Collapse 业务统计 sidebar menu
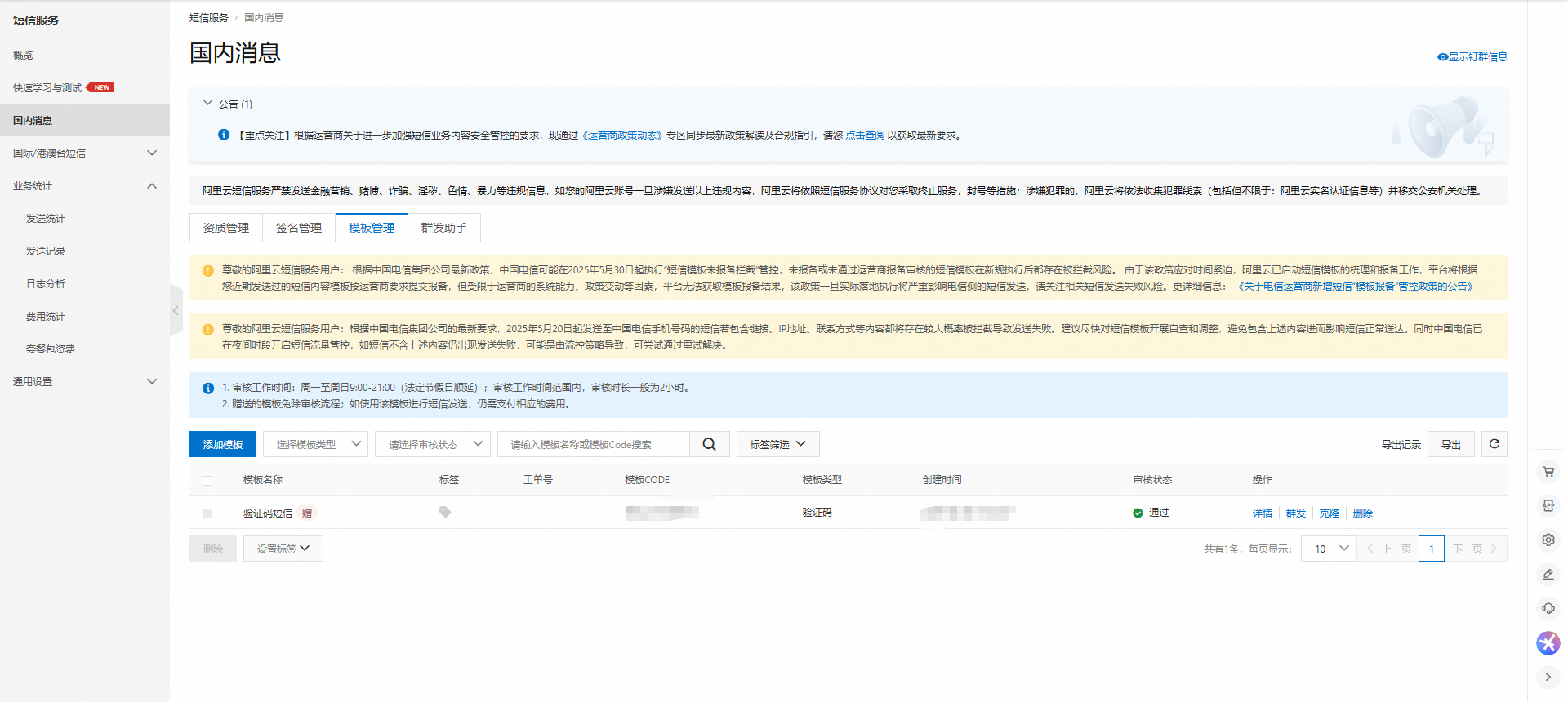The image size is (1568, 702). (85, 185)
